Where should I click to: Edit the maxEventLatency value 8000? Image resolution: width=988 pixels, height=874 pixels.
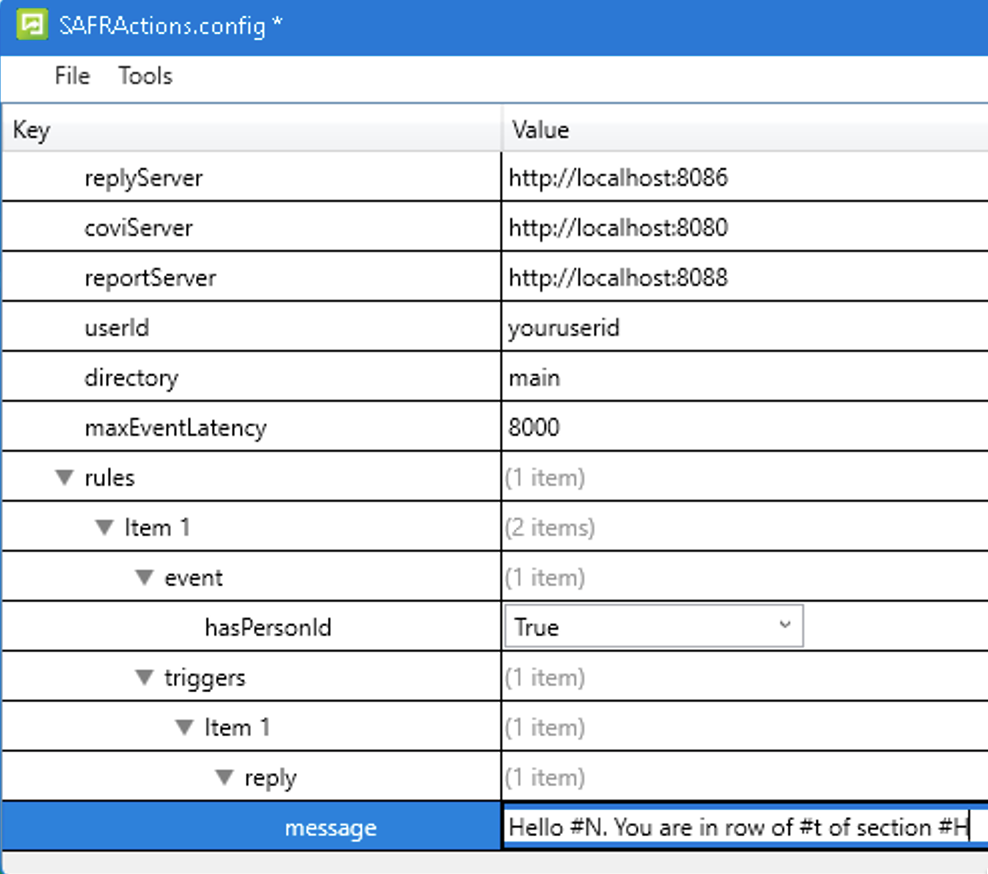[534, 428]
